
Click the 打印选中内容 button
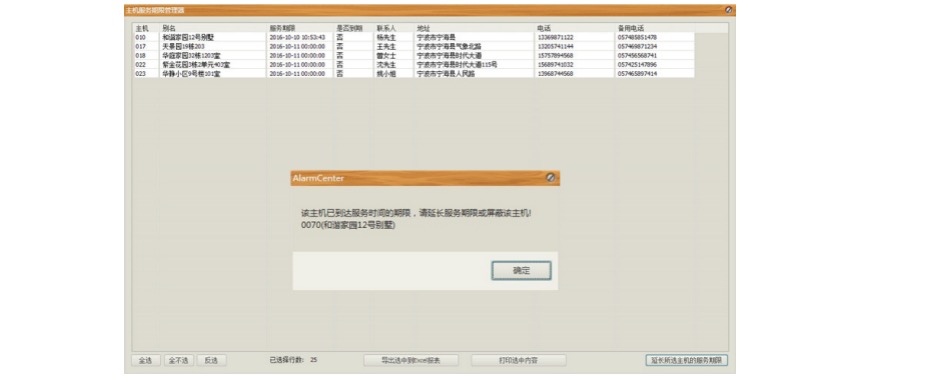[x=518, y=360]
